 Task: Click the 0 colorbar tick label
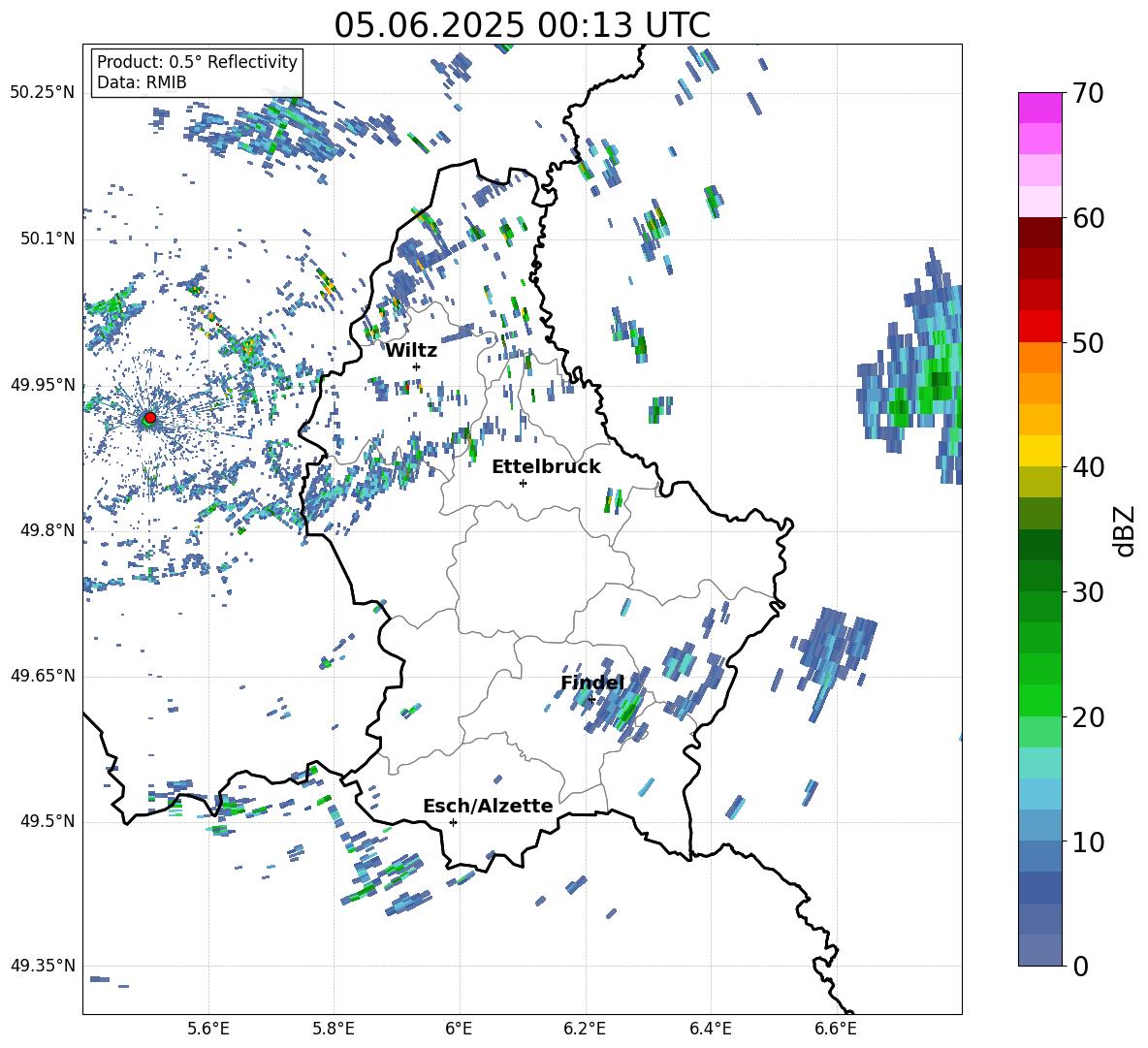[1080, 966]
